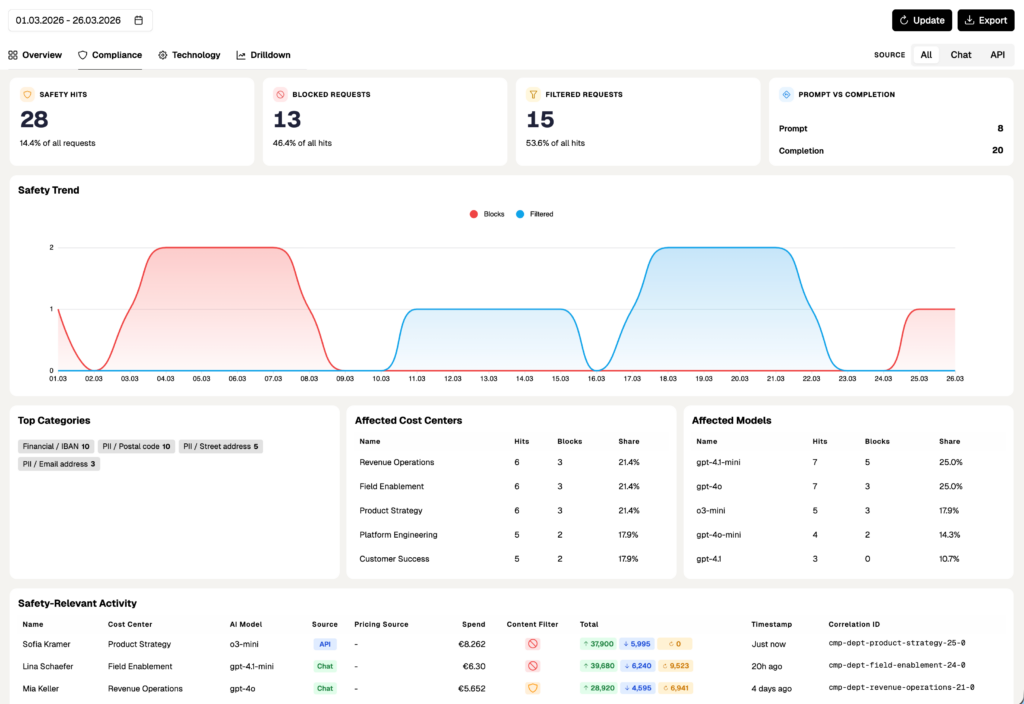Open the Technology tab
The image size is (1024, 704).
pyautogui.click(x=189, y=55)
